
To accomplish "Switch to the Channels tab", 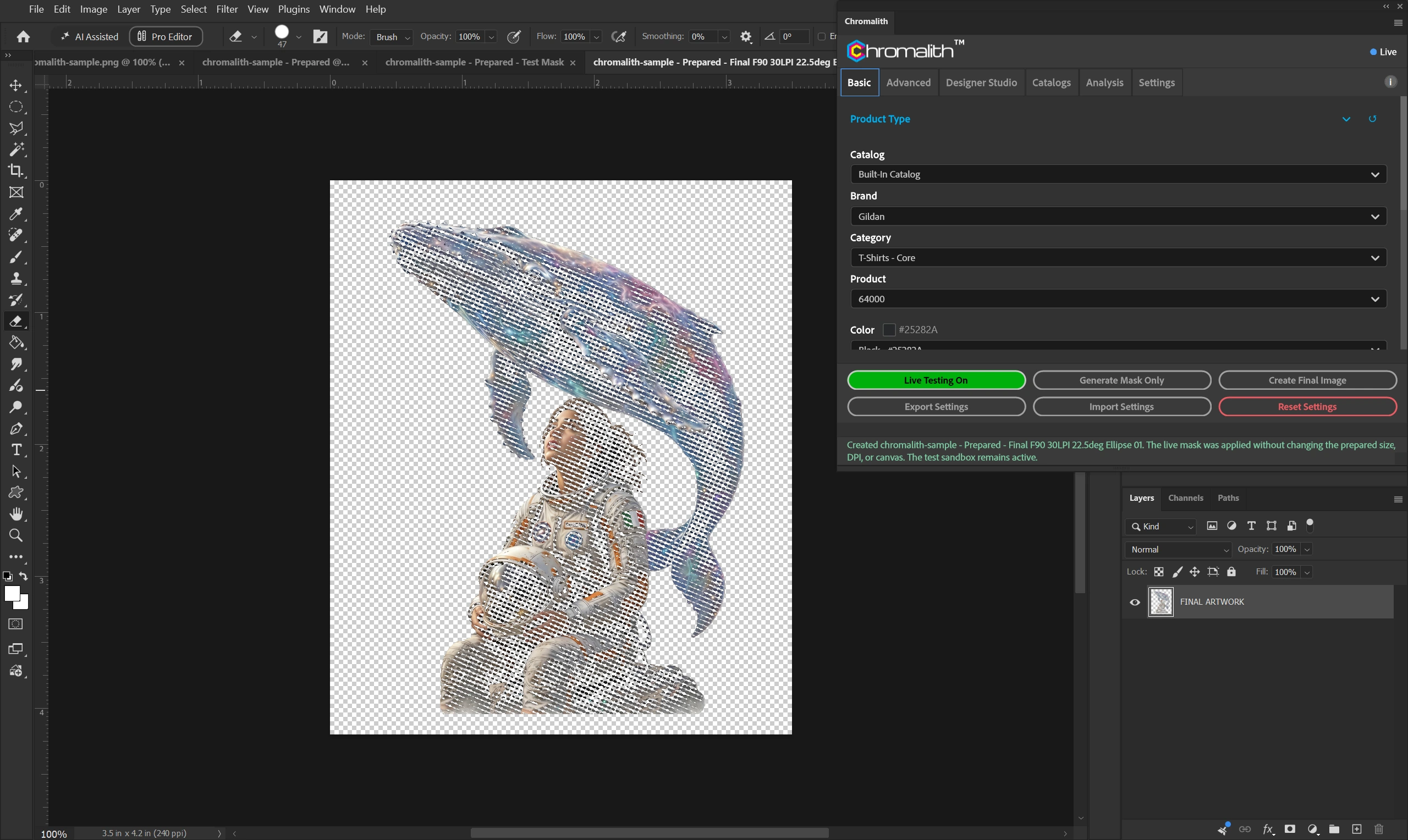I will tap(1185, 498).
